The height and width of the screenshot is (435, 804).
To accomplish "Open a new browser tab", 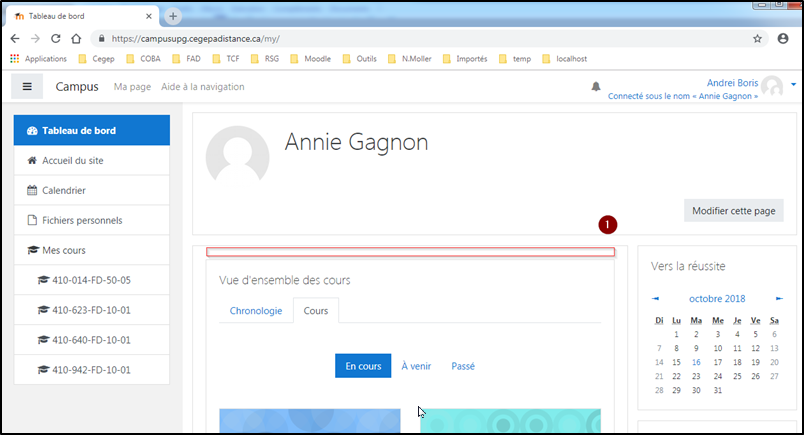I will click(173, 16).
